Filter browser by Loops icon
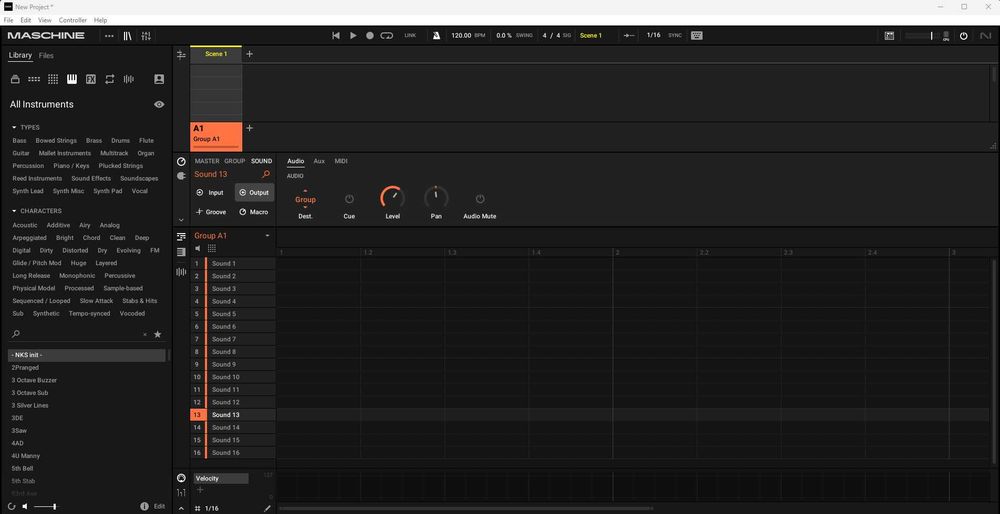 tap(110, 79)
